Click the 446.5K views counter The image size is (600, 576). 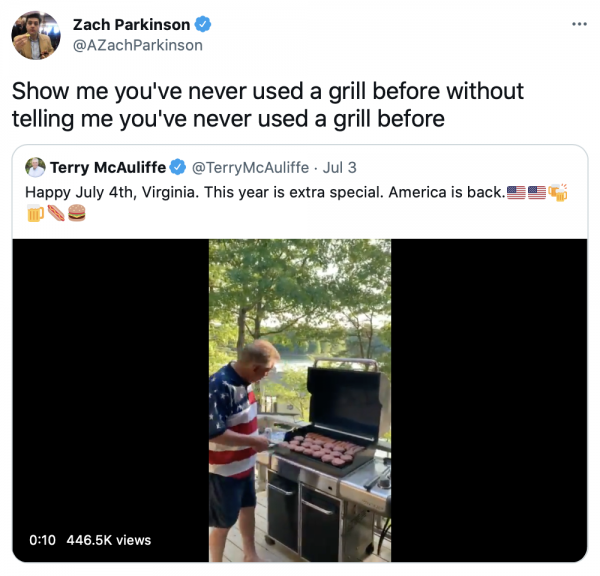[109, 540]
